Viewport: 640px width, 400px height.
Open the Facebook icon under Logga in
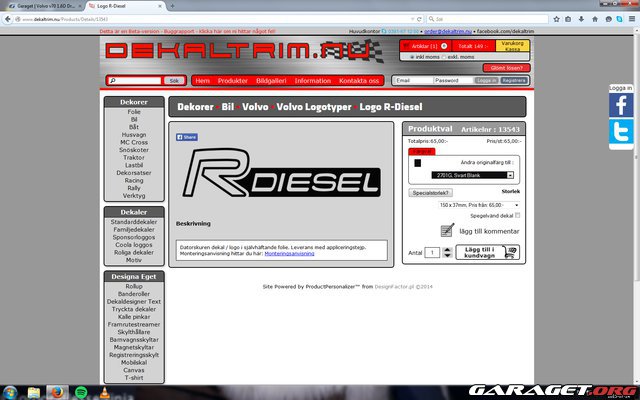620,104
